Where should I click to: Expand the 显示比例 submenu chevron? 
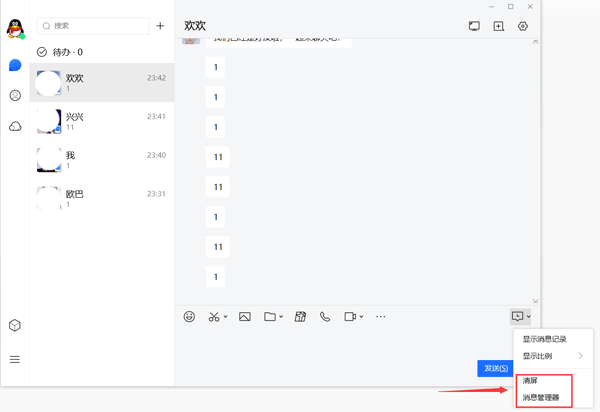pyautogui.click(x=580, y=356)
